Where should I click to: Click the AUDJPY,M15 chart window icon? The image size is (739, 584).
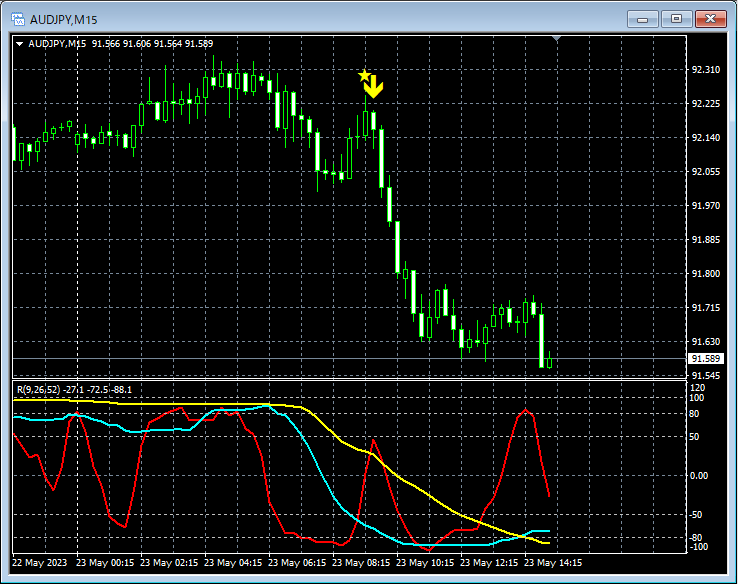coord(18,19)
